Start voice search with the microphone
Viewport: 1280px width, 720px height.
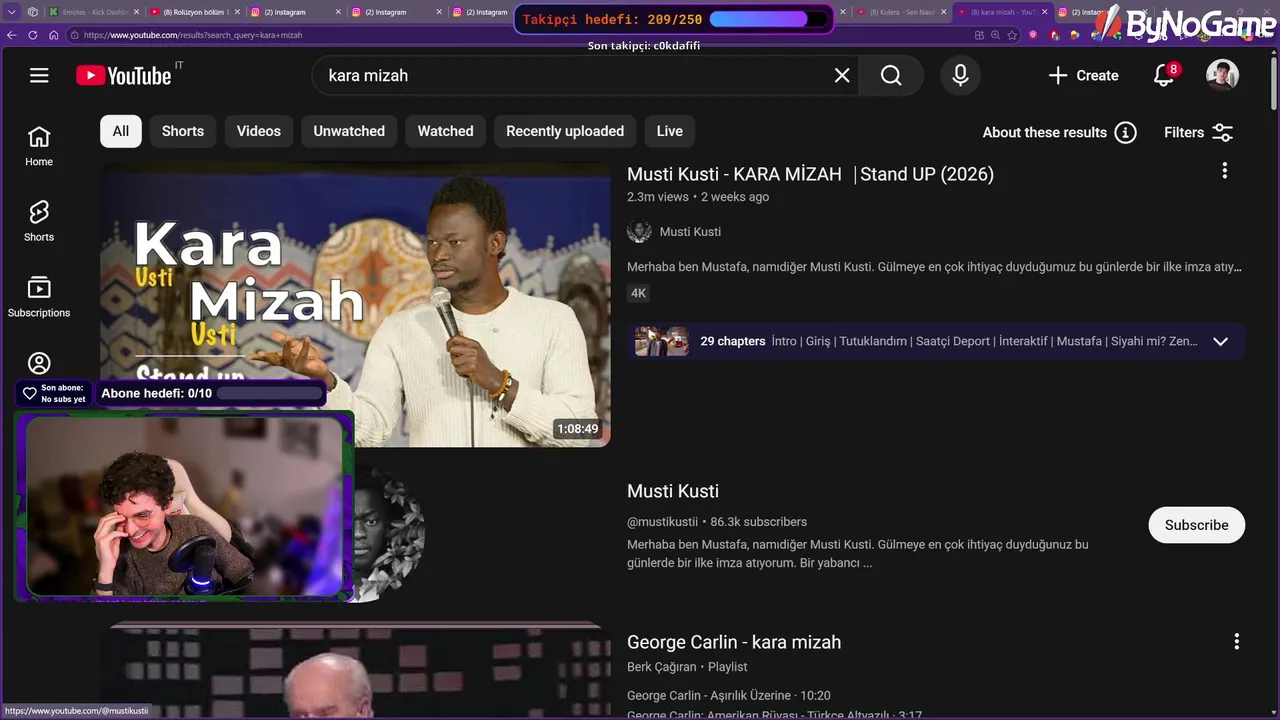click(960, 75)
